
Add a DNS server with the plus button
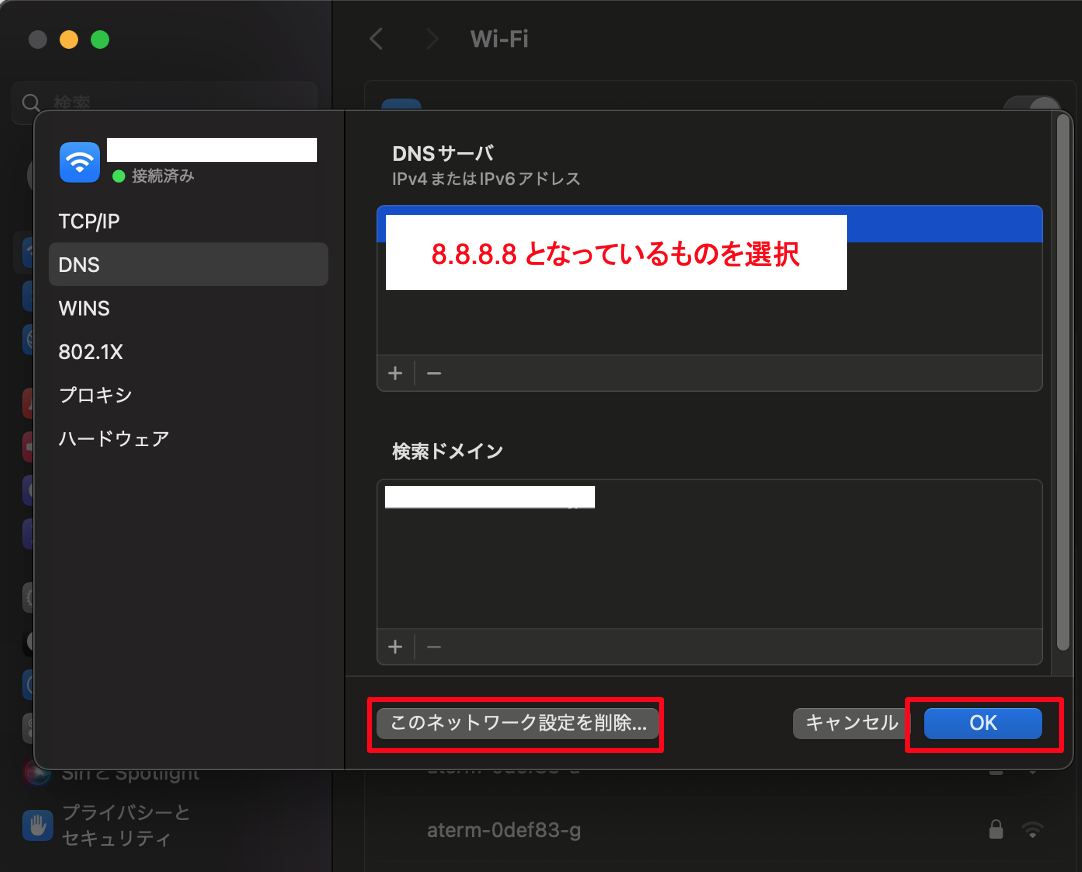[395, 373]
